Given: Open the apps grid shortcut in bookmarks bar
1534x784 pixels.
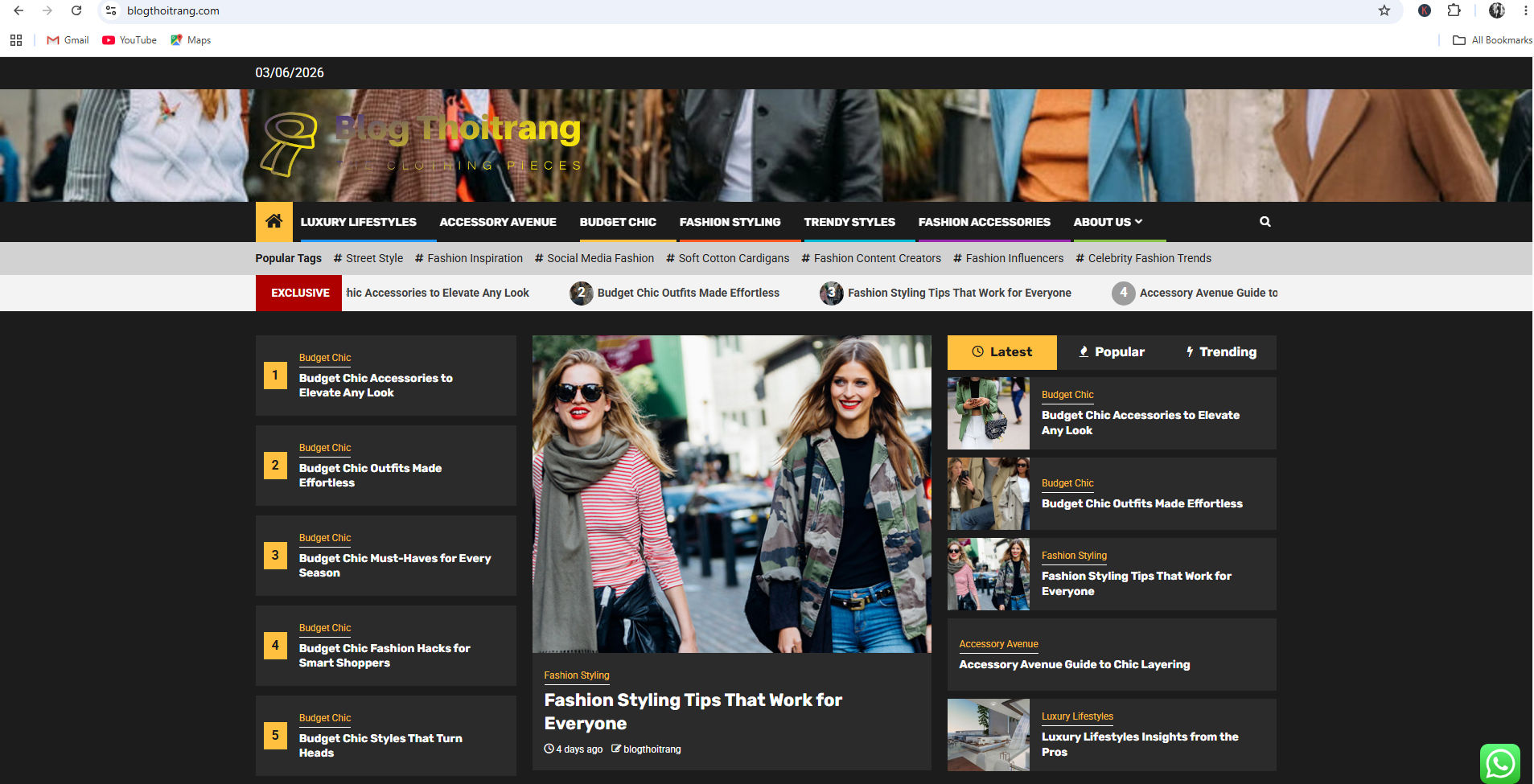Looking at the screenshot, I should [x=16, y=40].
